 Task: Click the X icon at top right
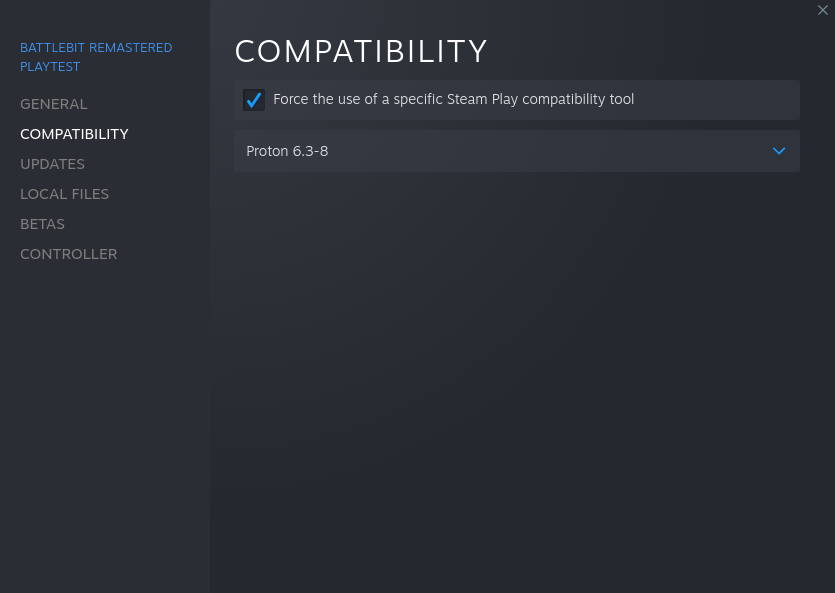(823, 10)
